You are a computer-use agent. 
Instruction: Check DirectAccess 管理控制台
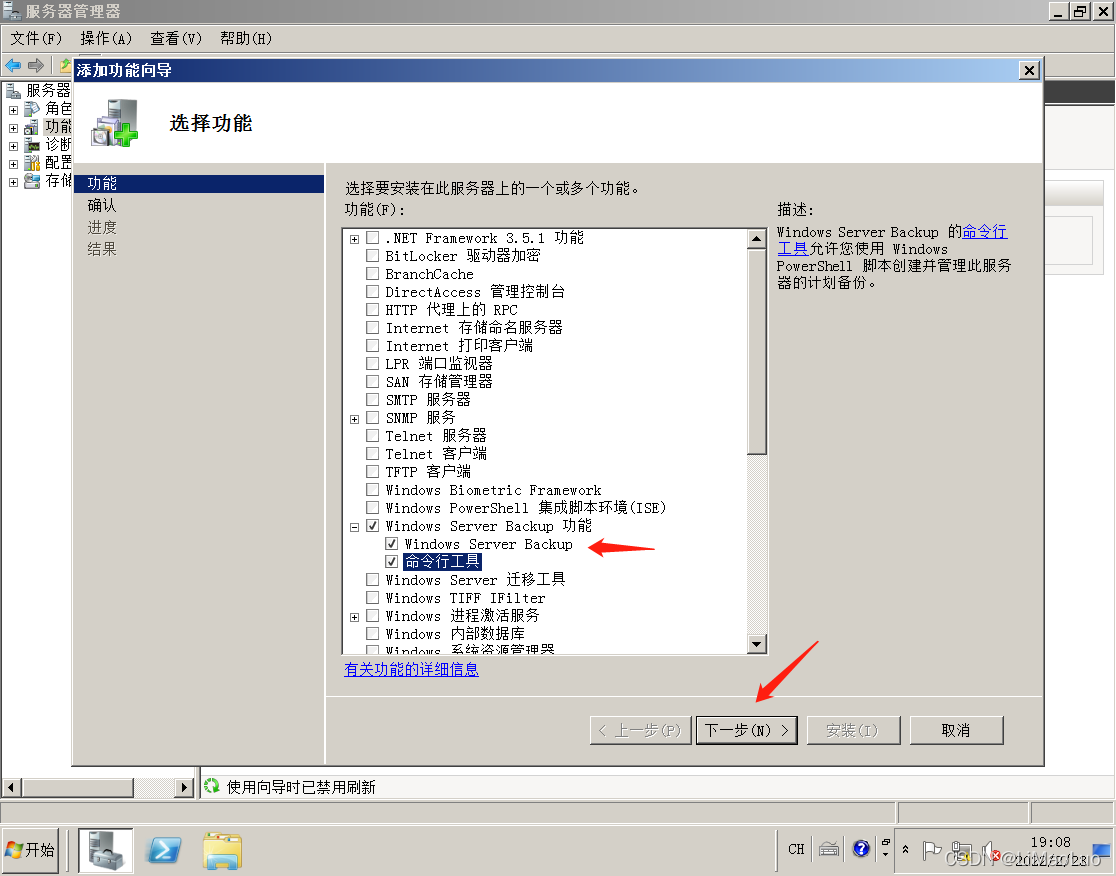click(372, 292)
